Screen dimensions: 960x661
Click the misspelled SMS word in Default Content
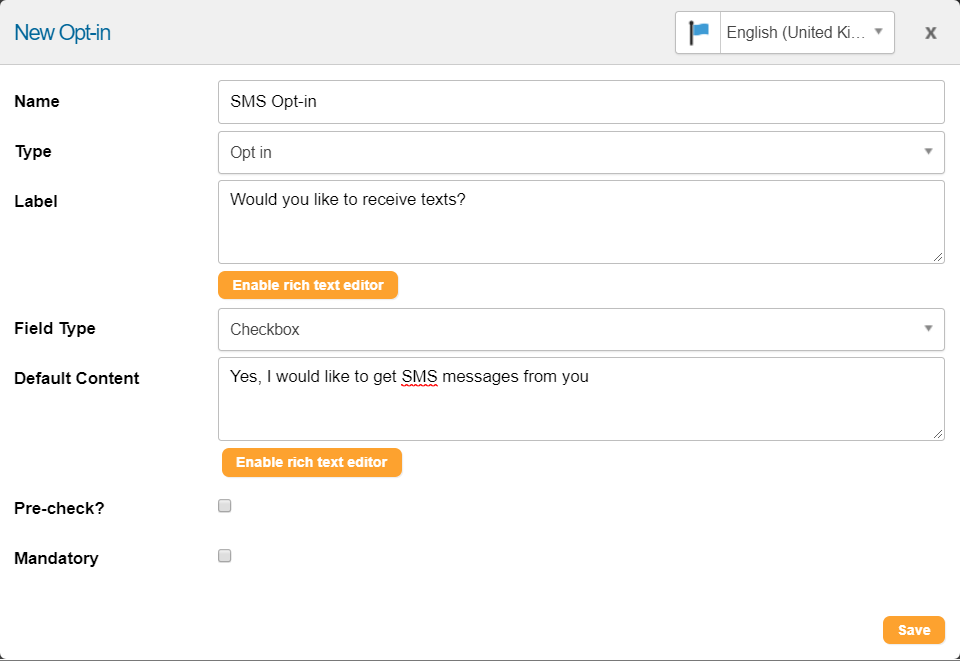(x=419, y=376)
